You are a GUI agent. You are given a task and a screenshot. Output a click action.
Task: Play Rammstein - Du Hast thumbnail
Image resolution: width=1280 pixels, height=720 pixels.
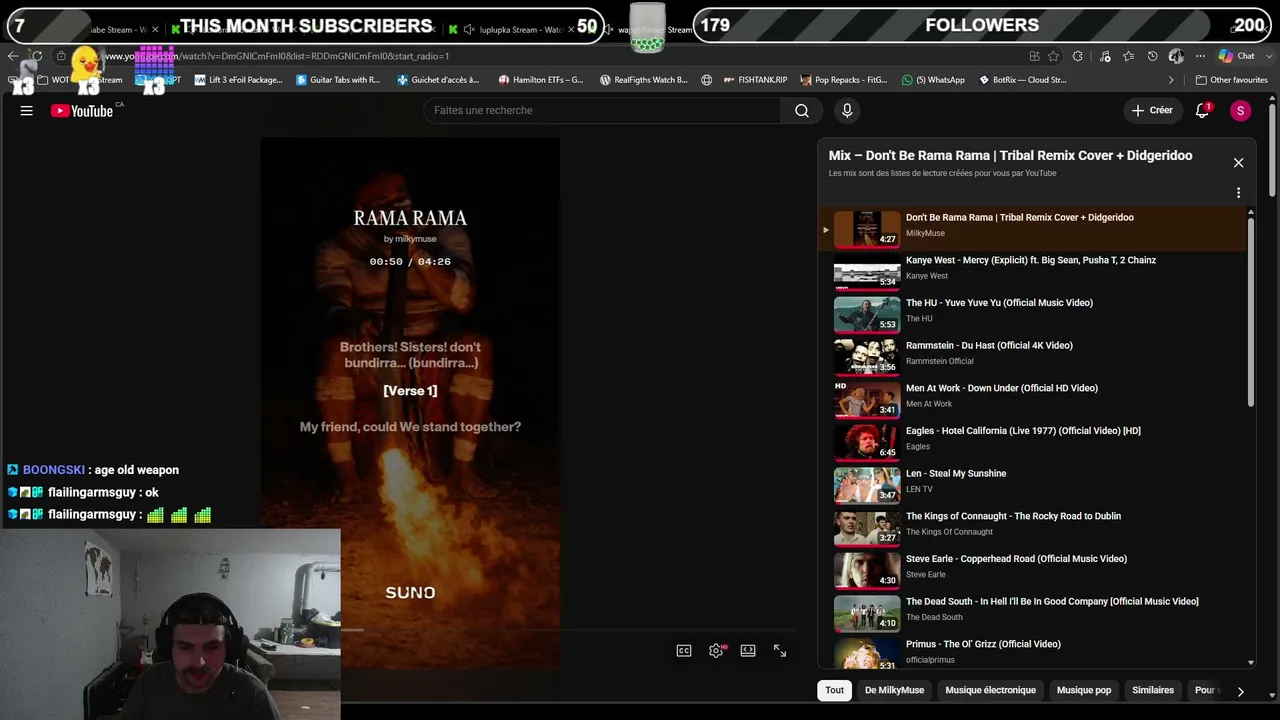(x=867, y=357)
